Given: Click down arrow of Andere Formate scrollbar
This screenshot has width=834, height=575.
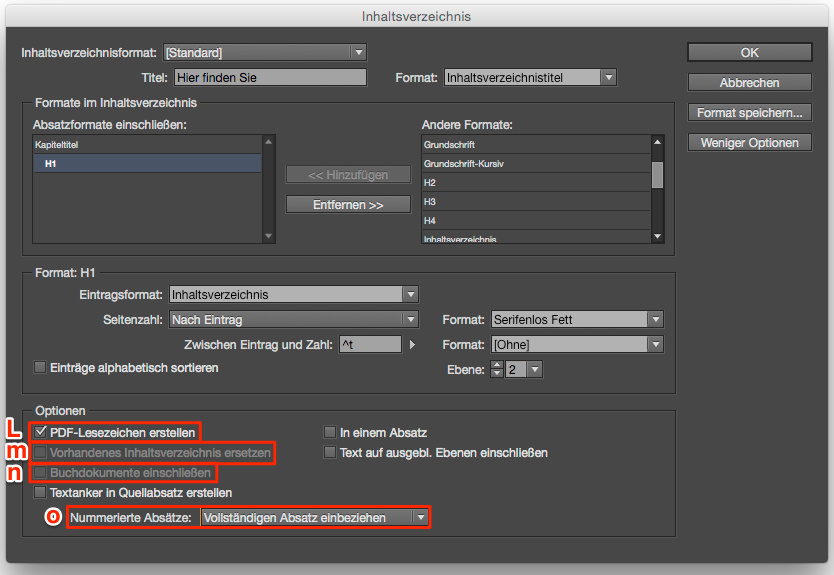Looking at the screenshot, I should pos(657,236).
